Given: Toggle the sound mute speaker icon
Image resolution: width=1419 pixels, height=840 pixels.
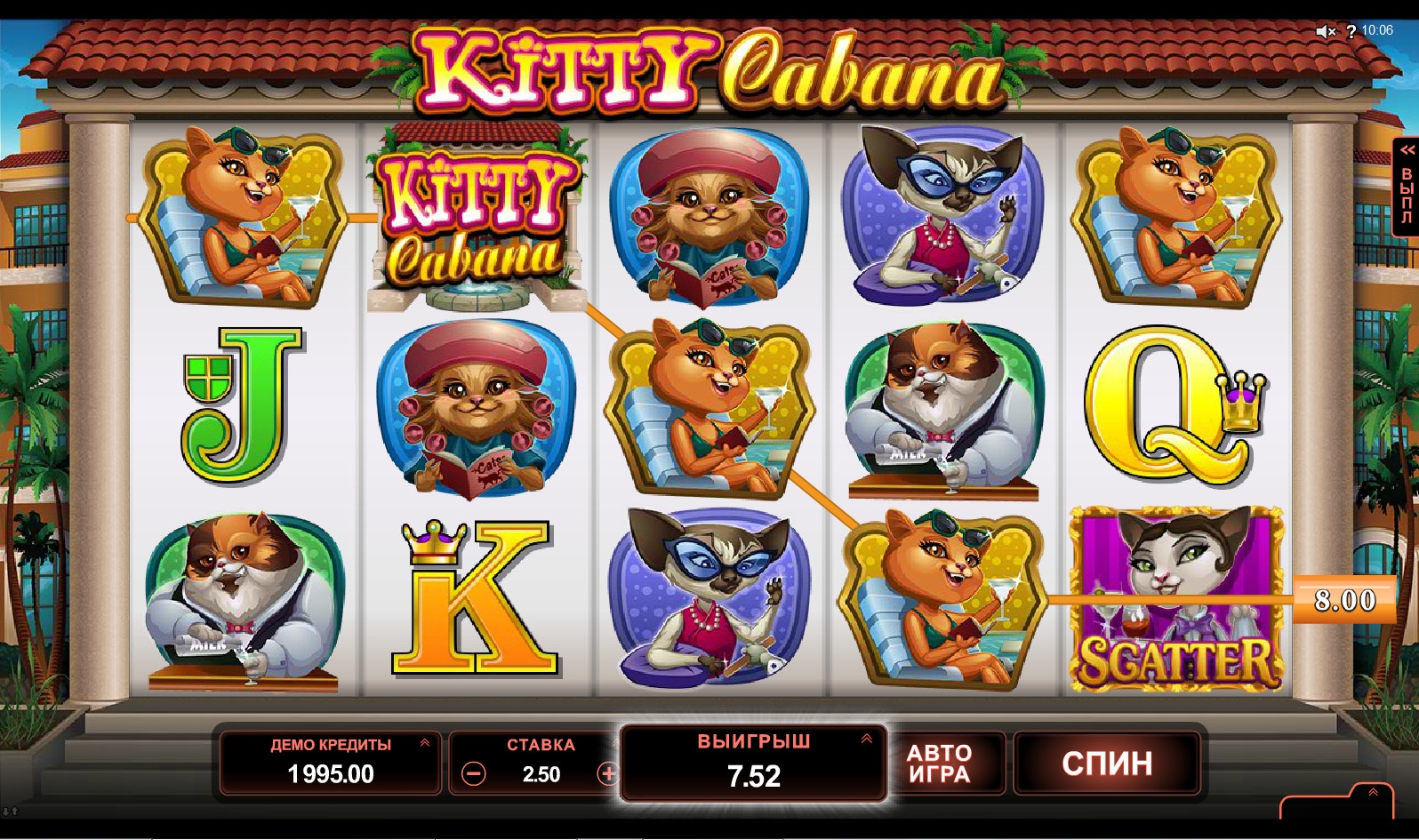Looking at the screenshot, I should (1326, 31).
